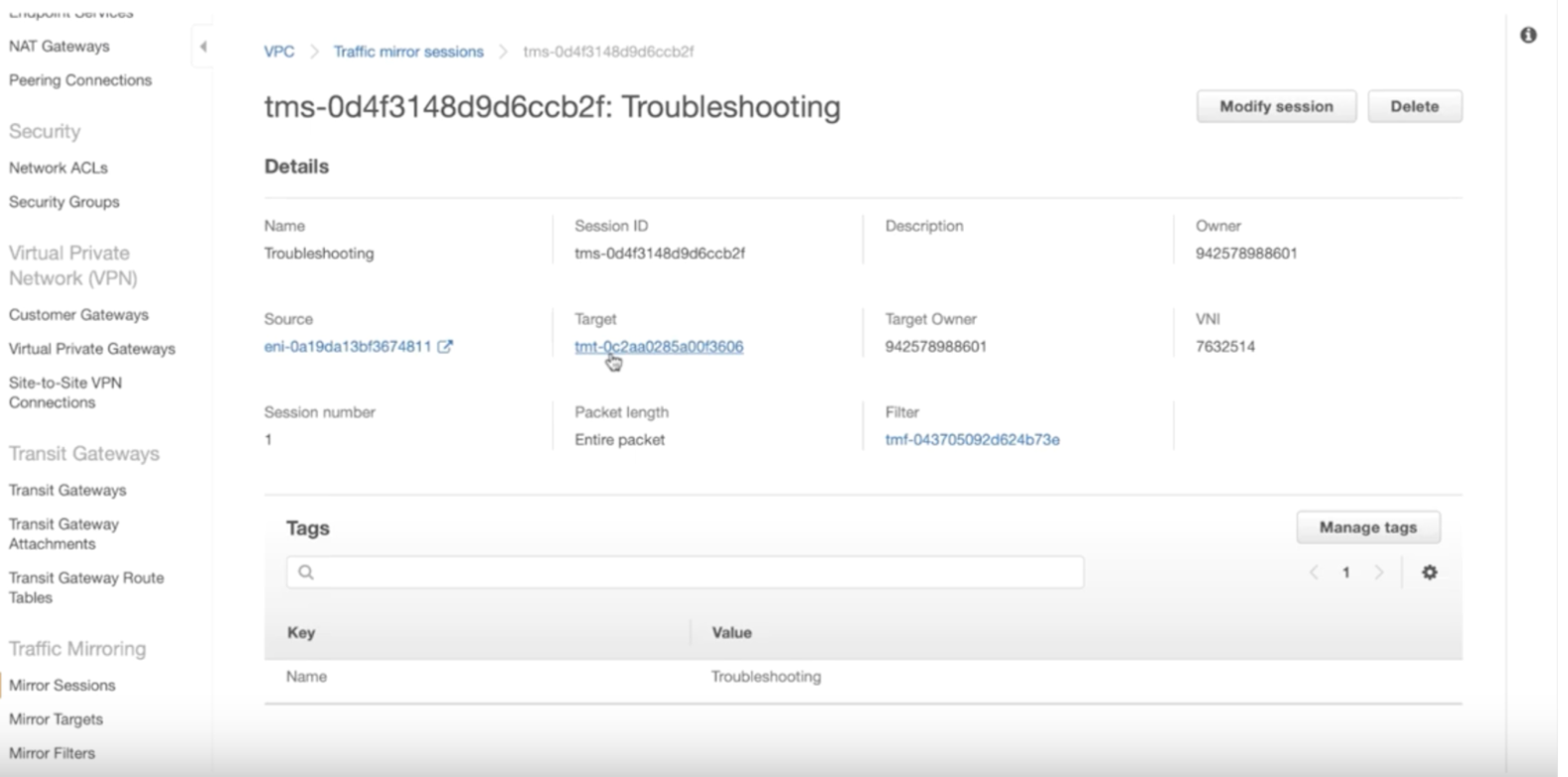
Task: Open Customer Gateways in sidebar
Action: click(78, 315)
